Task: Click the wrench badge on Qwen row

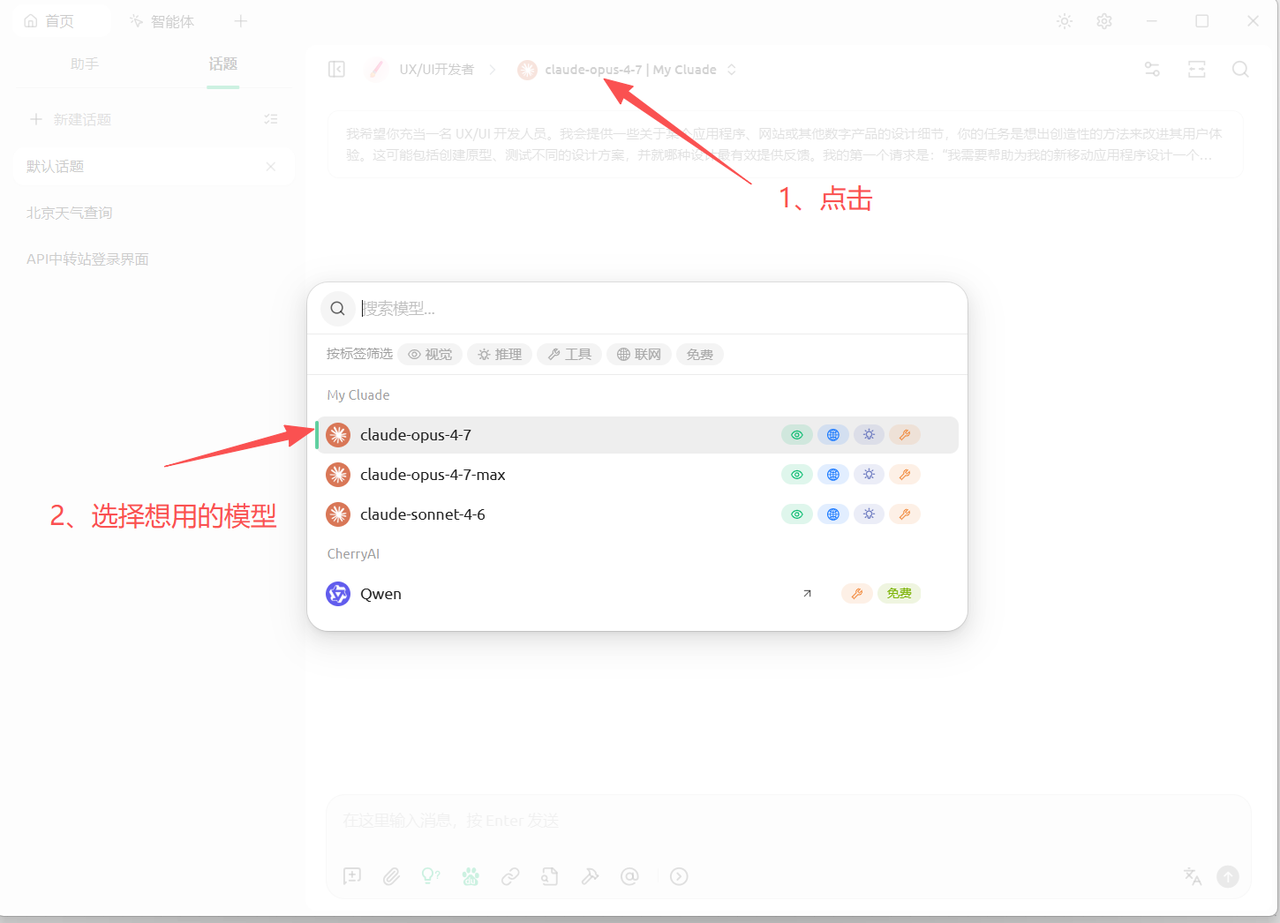Action: tap(857, 594)
